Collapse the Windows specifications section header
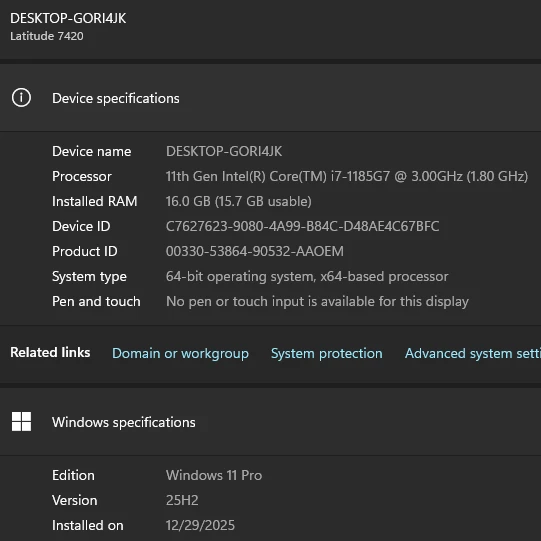 (x=270, y=422)
